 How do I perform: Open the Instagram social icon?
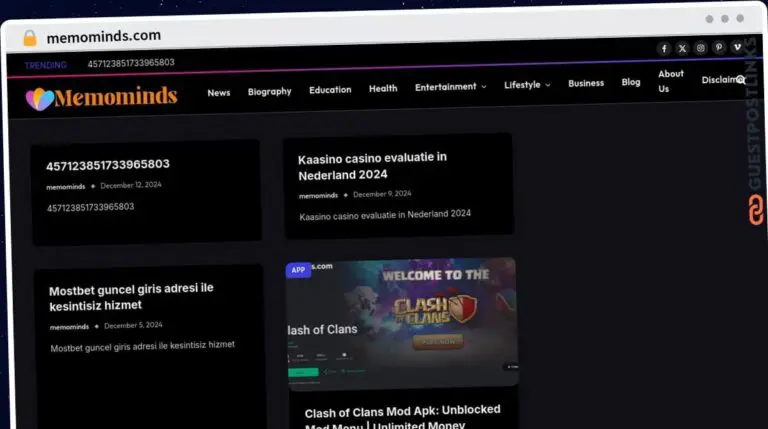point(700,48)
